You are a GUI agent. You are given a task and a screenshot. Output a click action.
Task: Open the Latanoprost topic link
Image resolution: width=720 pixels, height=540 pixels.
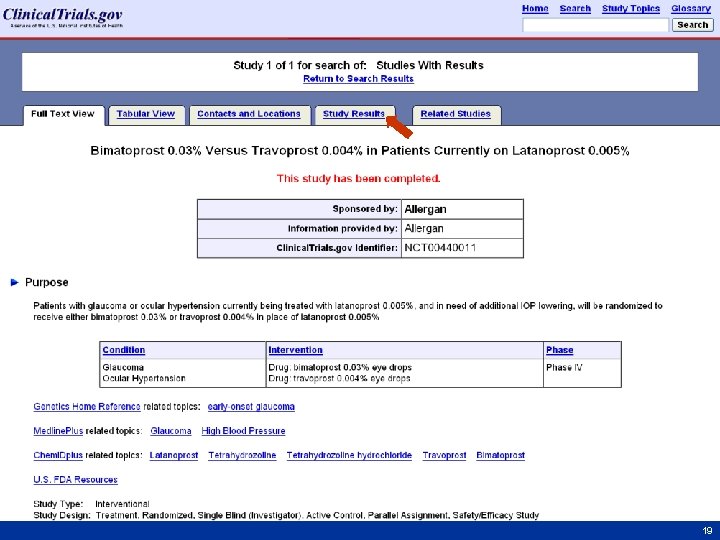tap(174, 455)
